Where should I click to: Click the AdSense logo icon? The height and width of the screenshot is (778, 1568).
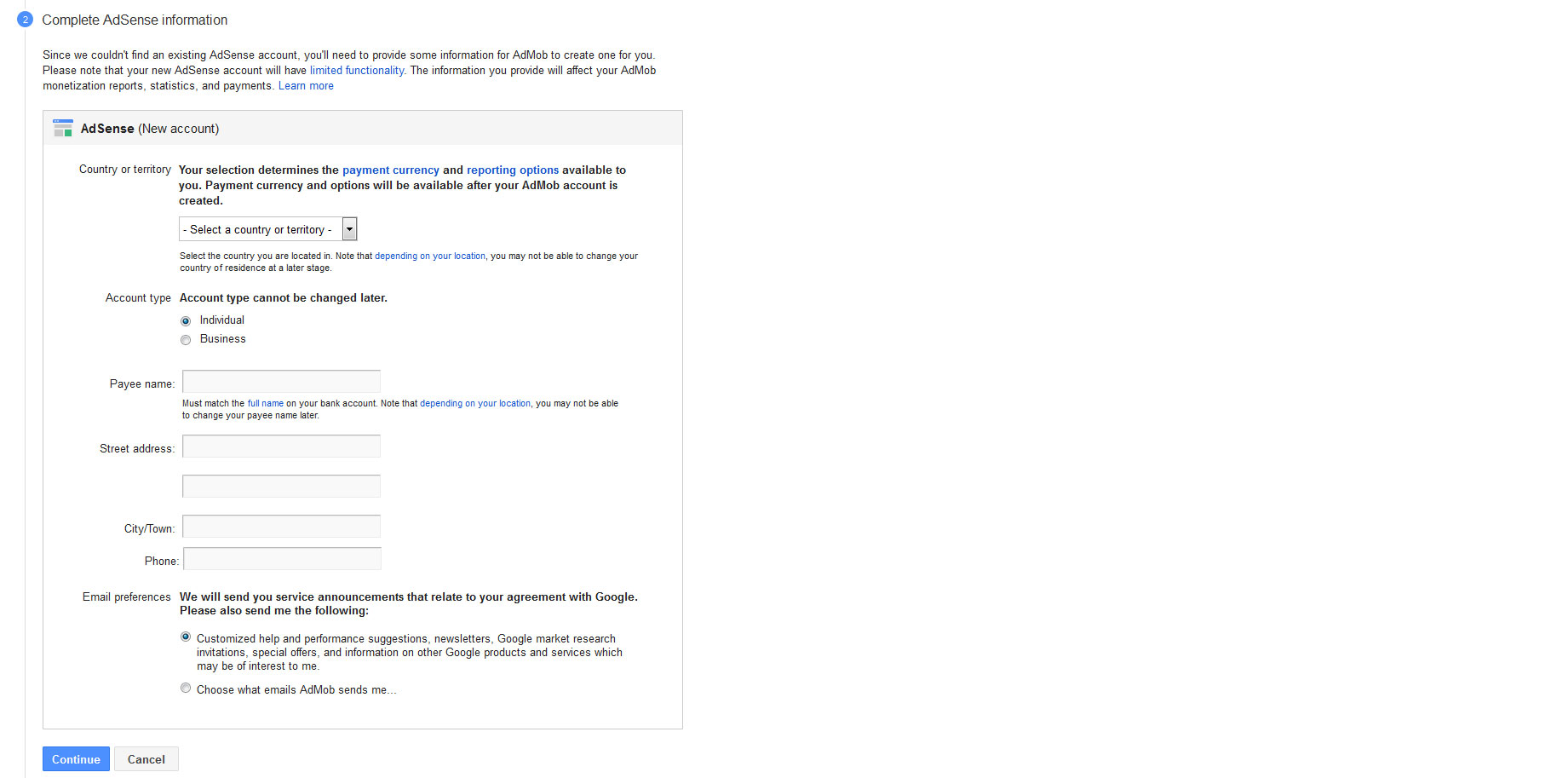[63, 128]
